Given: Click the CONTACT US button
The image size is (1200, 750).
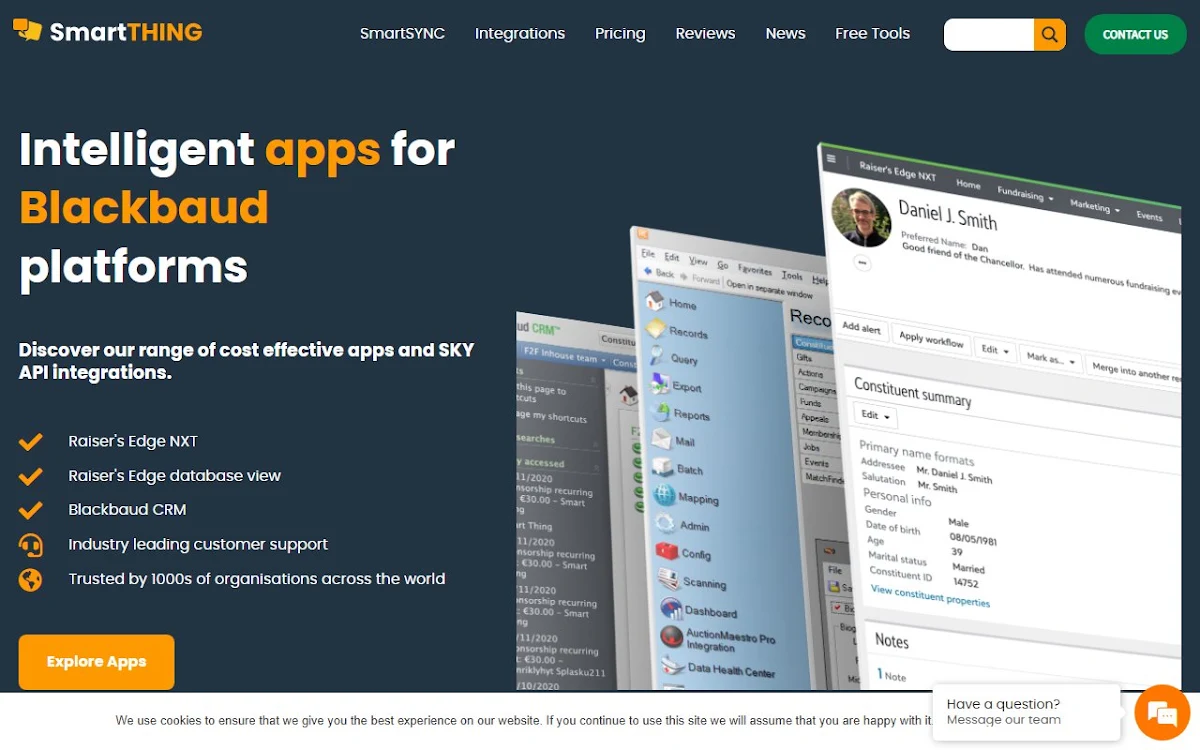Looking at the screenshot, I should coord(1135,34).
